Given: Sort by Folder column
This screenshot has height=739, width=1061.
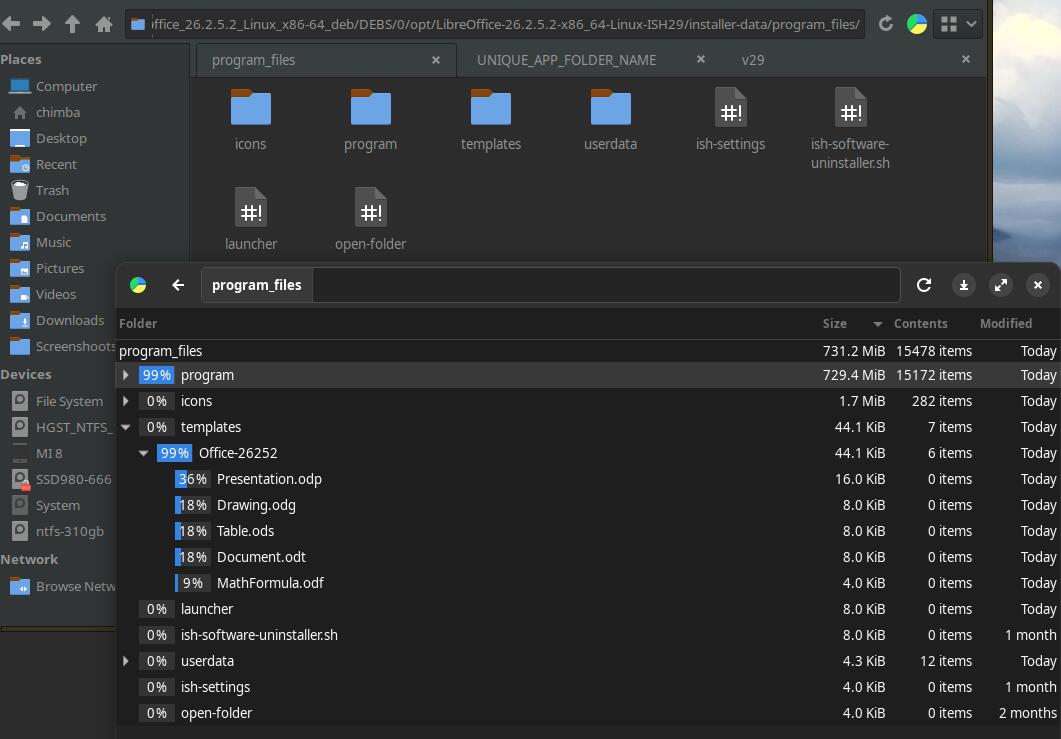Looking at the screenshot, I should (138, 323).
